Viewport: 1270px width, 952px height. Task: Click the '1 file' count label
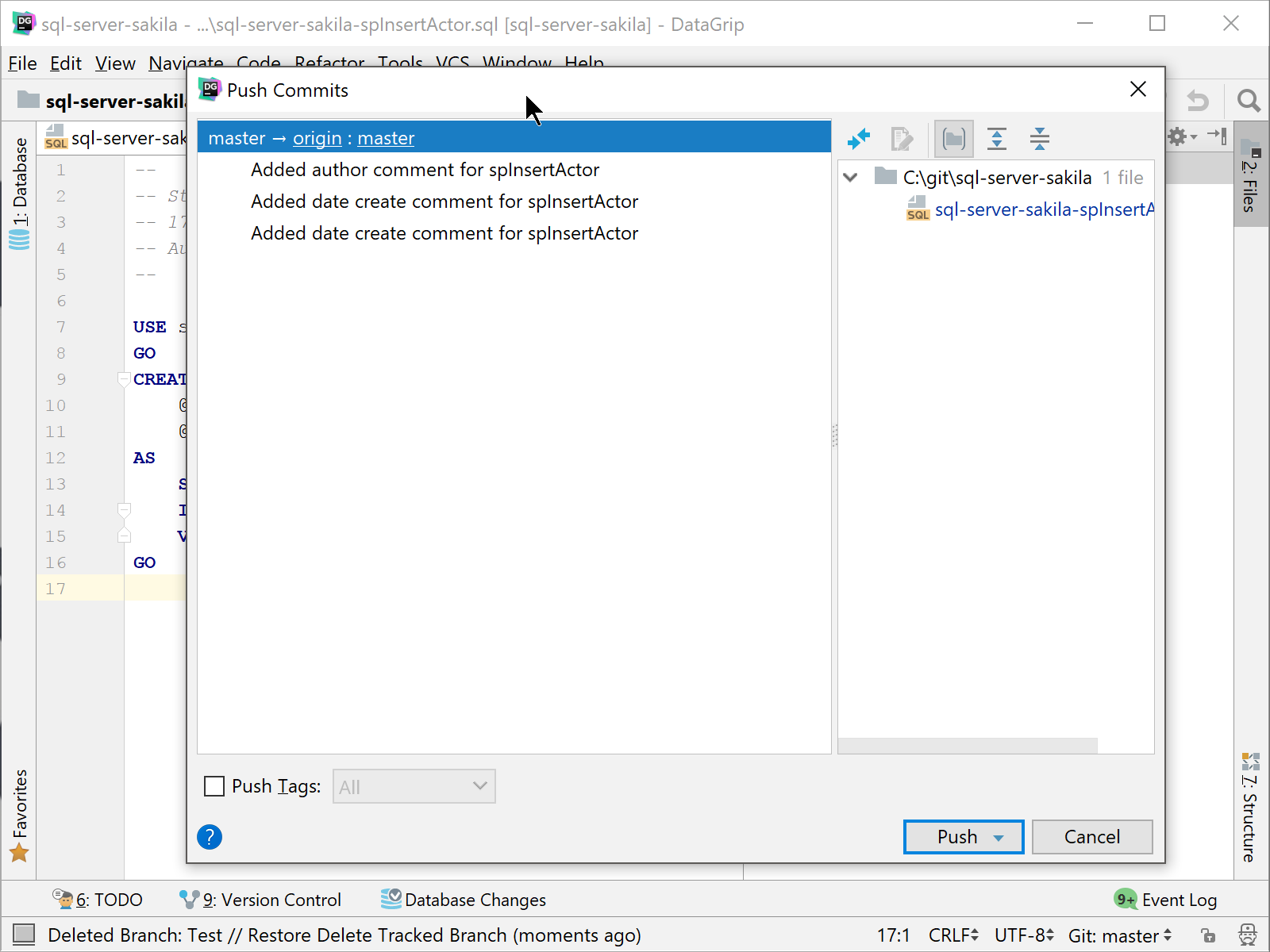[1123, 178]
